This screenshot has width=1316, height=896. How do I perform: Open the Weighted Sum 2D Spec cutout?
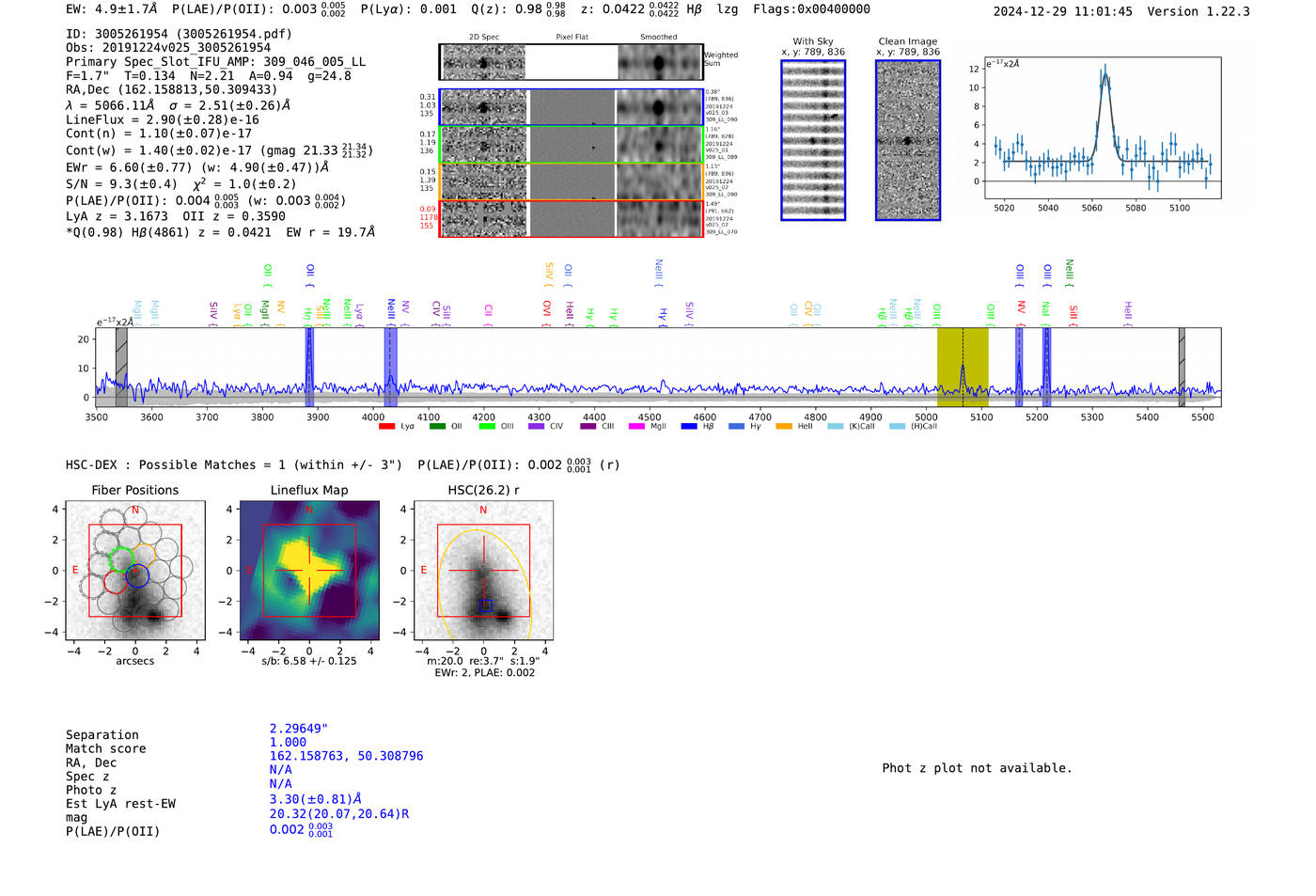point(484,63)
